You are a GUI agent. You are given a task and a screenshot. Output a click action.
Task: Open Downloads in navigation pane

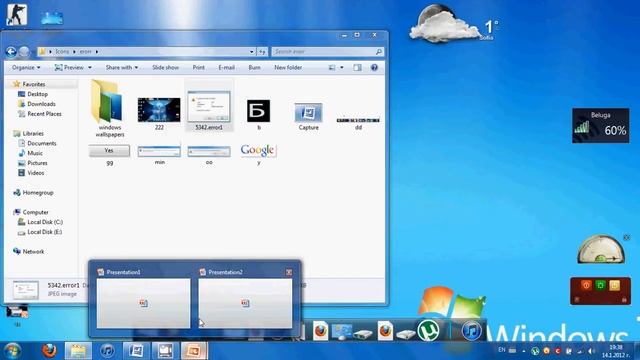tap(41, 104)
